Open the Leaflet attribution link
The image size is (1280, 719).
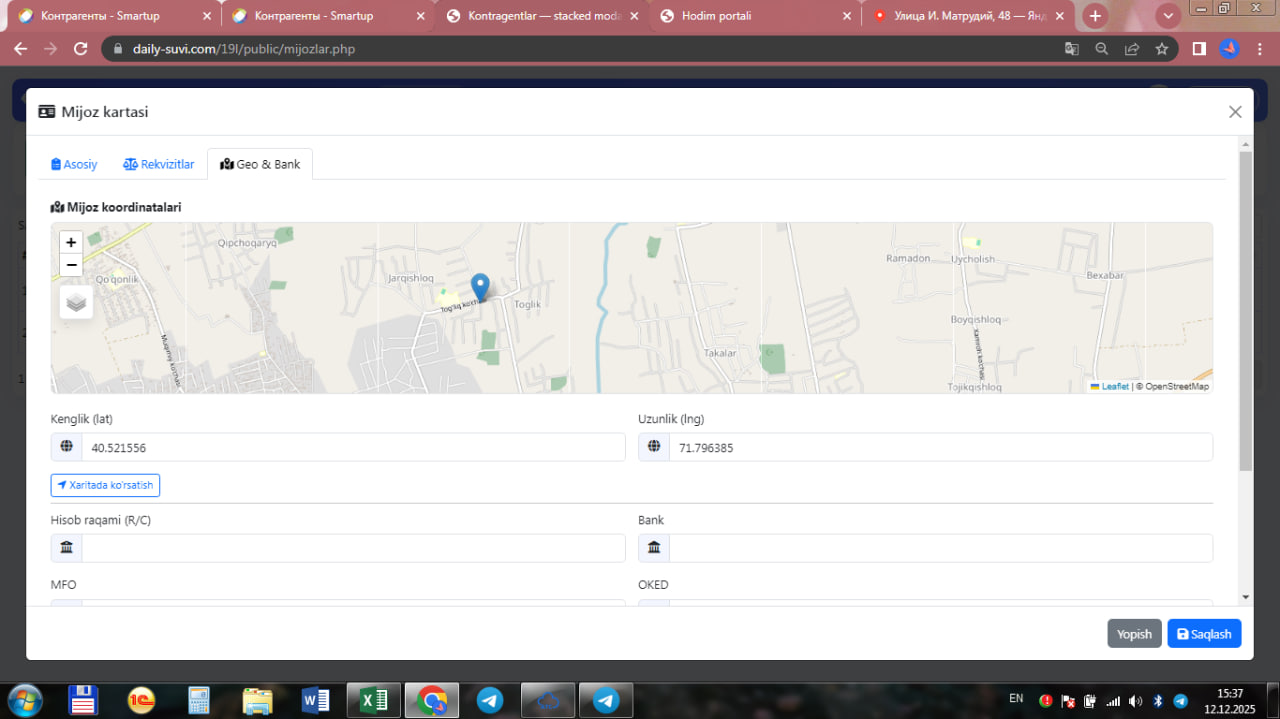coord(1114,386)
